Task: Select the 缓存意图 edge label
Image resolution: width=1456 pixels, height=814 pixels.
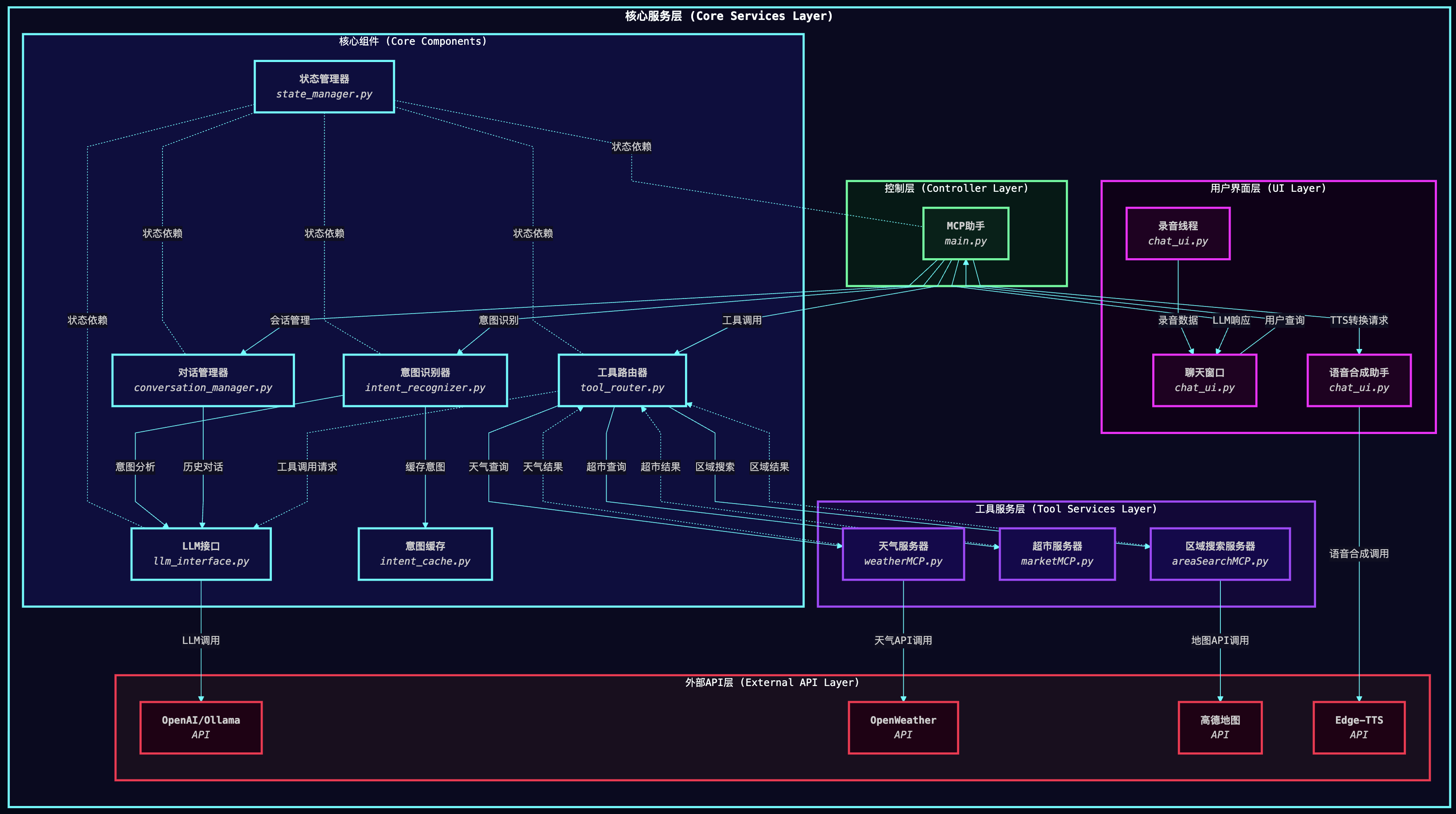Action: (425, 467)
